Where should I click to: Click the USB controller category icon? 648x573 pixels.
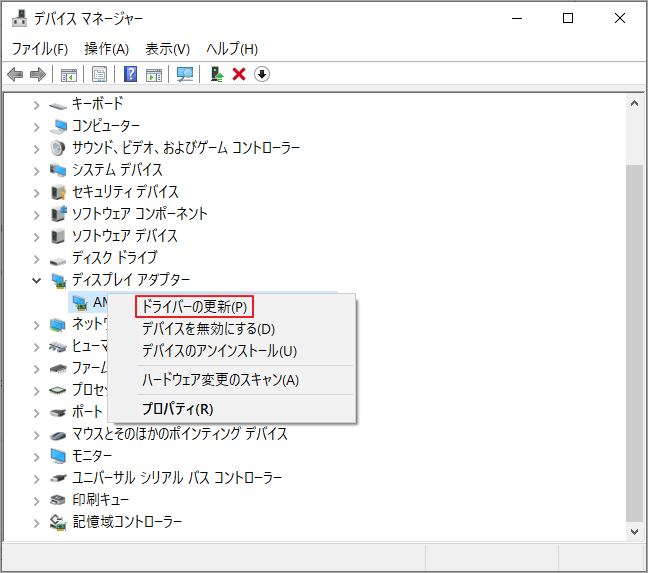[58, 478]
